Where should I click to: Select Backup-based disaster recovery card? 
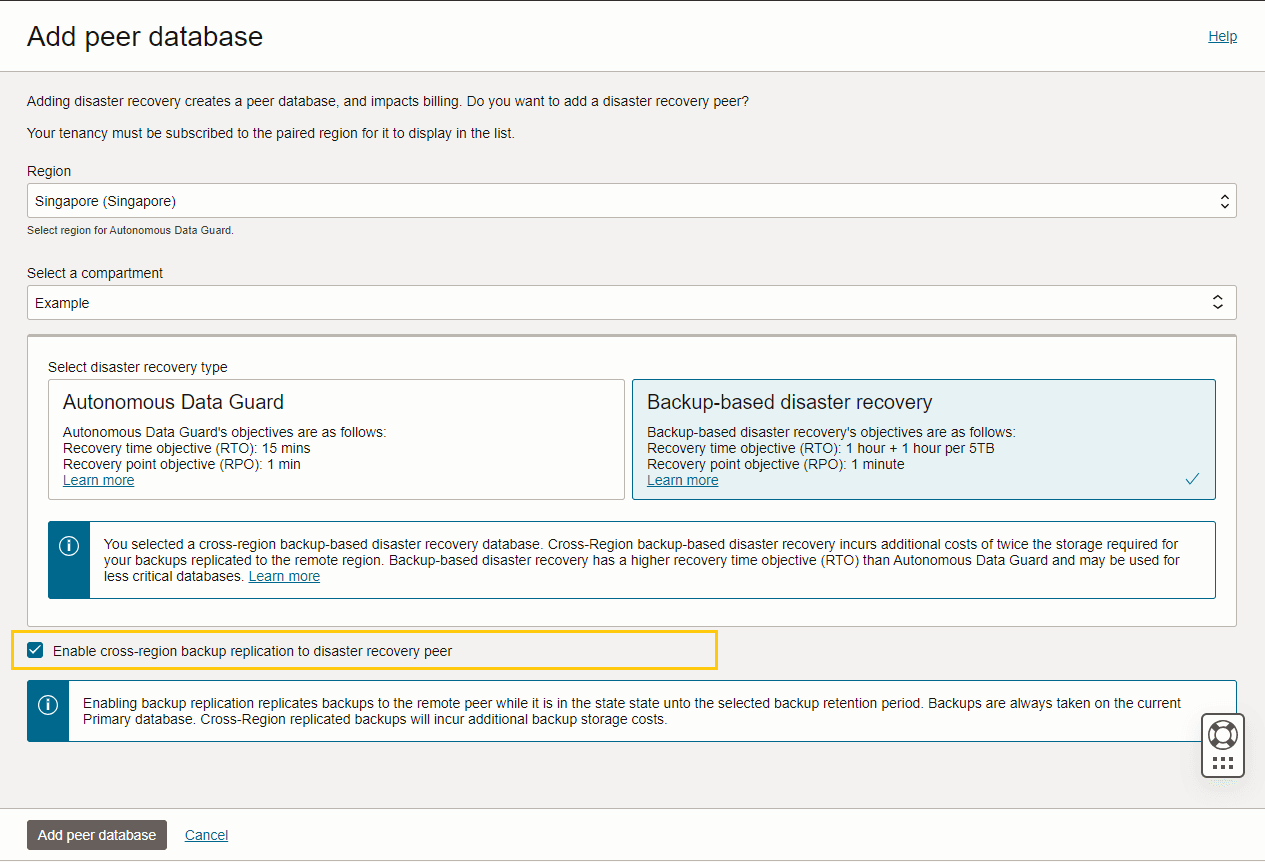point(923,439)
